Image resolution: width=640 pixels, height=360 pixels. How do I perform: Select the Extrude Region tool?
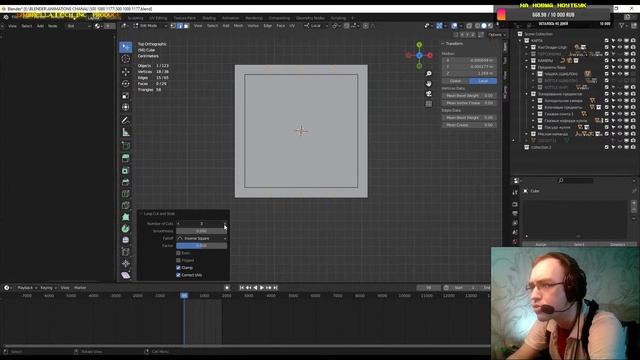pos(126,158)
